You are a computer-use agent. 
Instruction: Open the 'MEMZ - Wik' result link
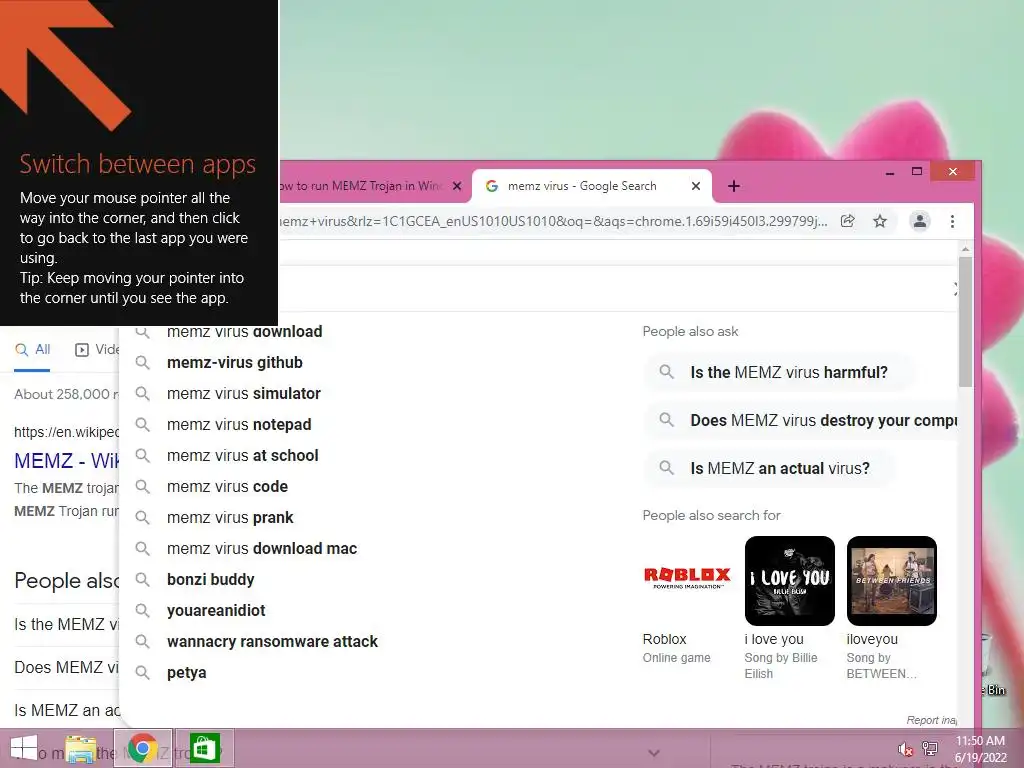click(x=67, y=460)
